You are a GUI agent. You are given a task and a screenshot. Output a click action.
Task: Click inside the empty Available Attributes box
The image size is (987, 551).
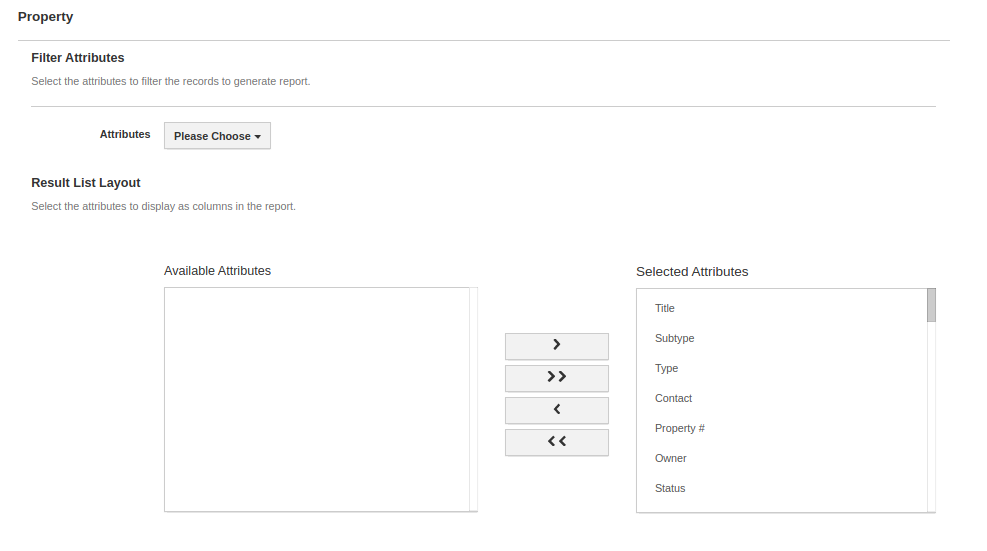pyautogui.click(x=316, y=400)
